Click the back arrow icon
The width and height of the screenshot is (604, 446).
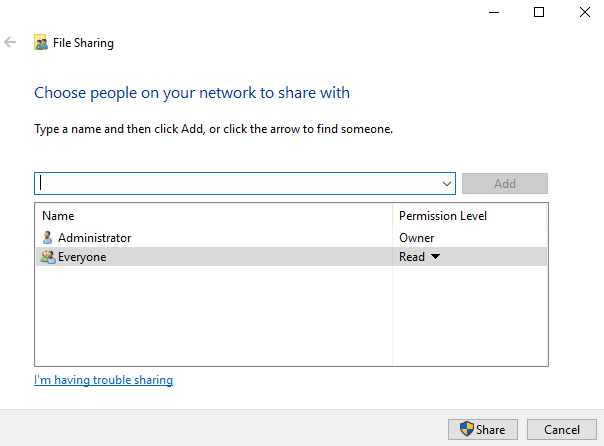click(x=11, y=43)
